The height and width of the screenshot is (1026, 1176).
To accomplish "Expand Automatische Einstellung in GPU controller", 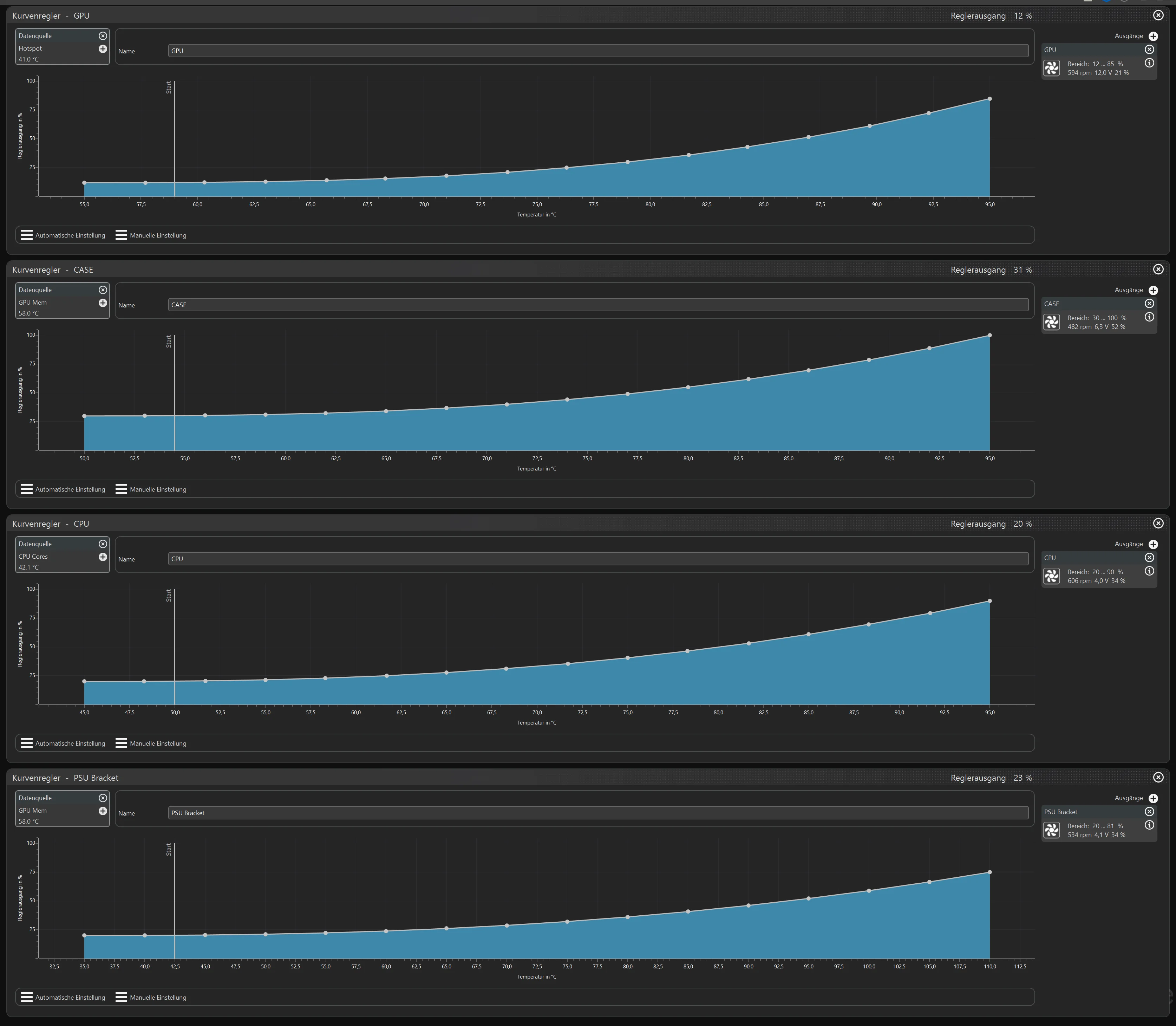I will point(63,235).
